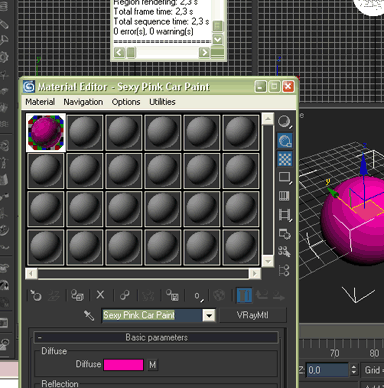Click the Put Material to Scene icon
384x388 pixels.
coord(54,295)
